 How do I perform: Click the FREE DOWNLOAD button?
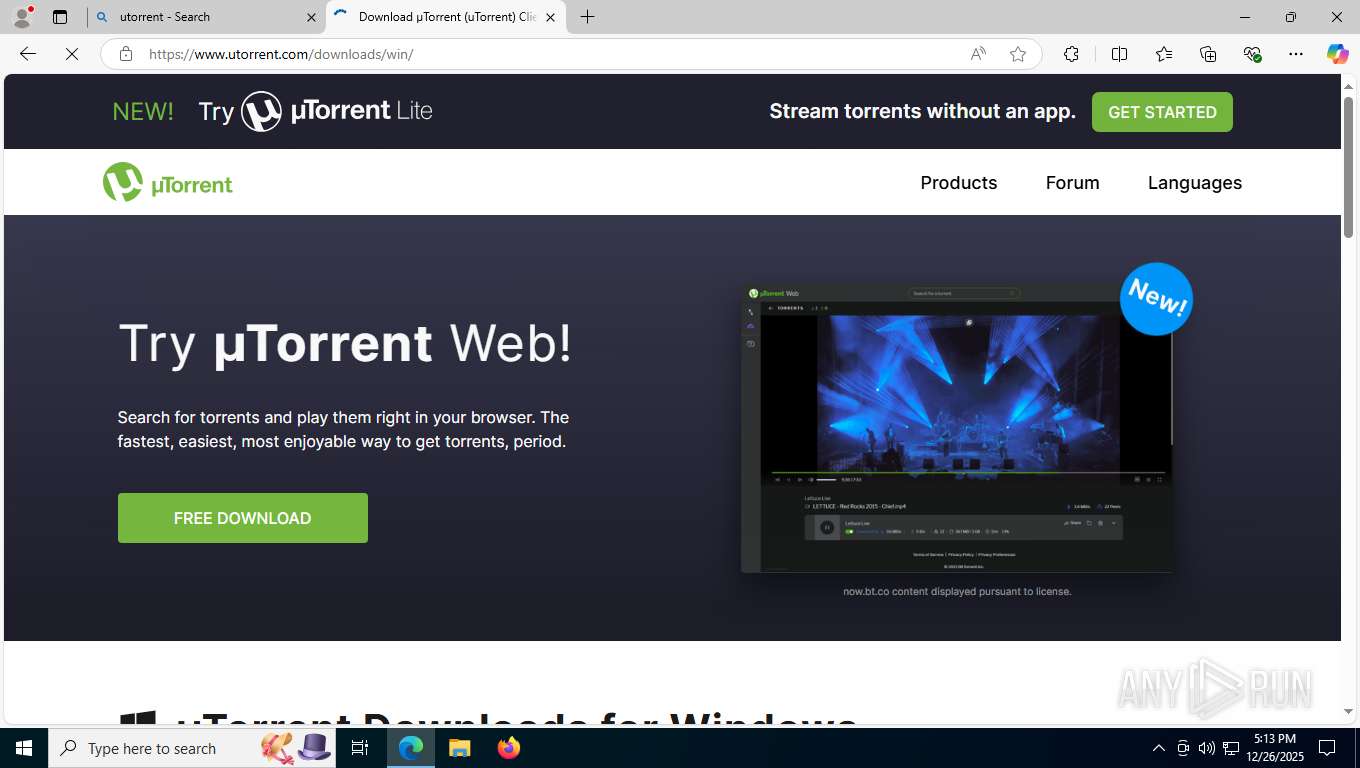click(243, 518)
